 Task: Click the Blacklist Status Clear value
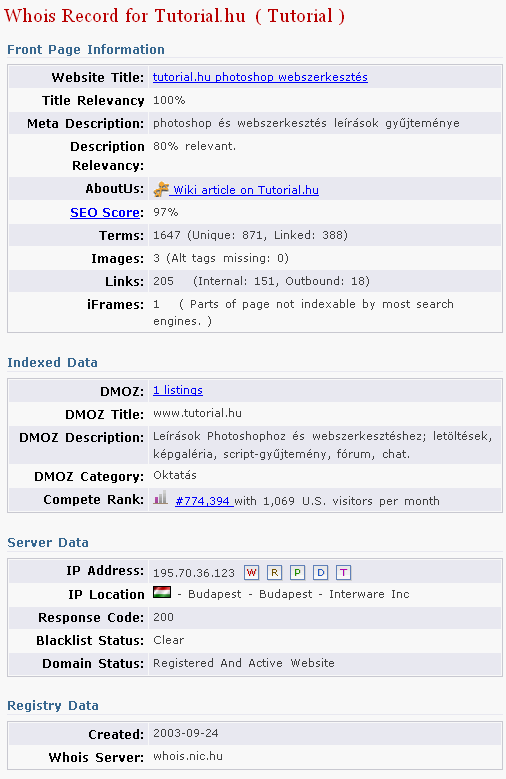(169, 640)
